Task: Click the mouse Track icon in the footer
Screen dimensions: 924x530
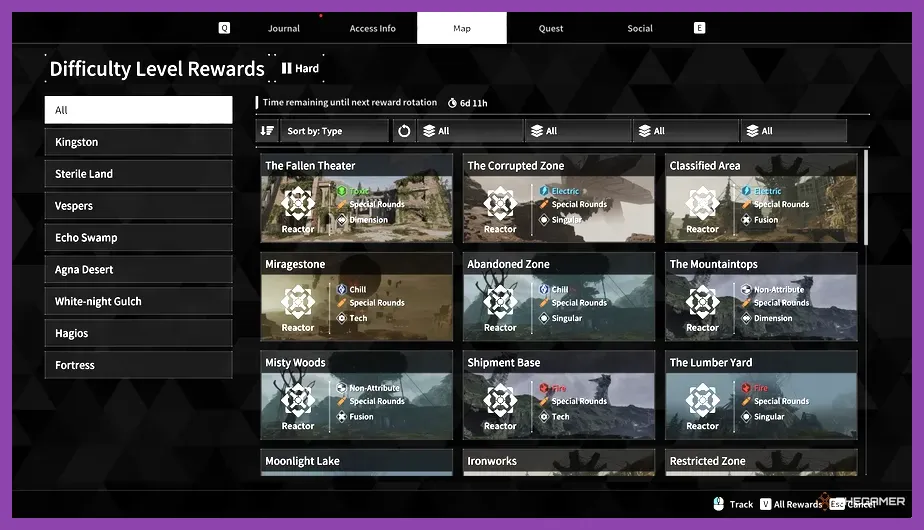Action: 718,504
